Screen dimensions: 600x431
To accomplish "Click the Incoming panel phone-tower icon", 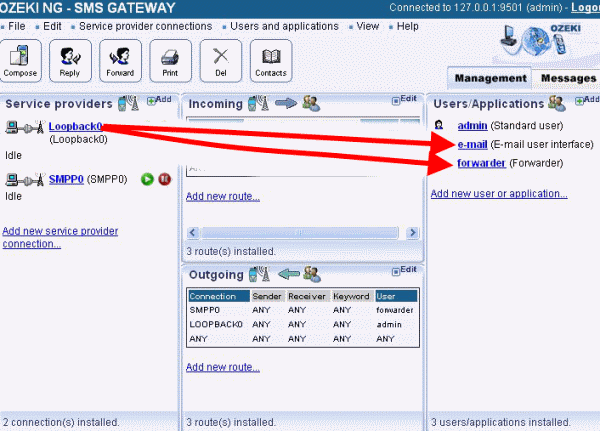I will [259, 103].
